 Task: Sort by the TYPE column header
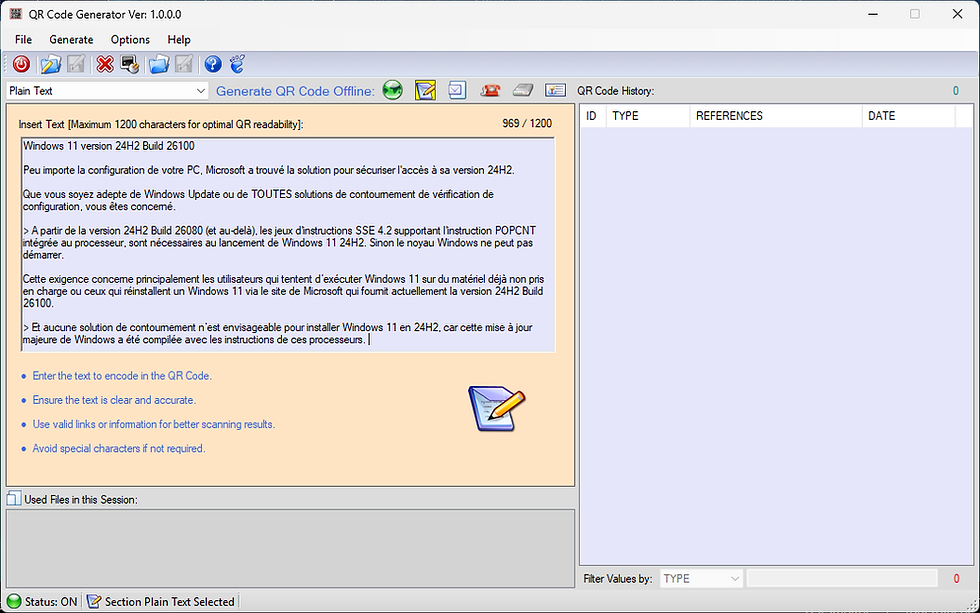coord(648,116)
